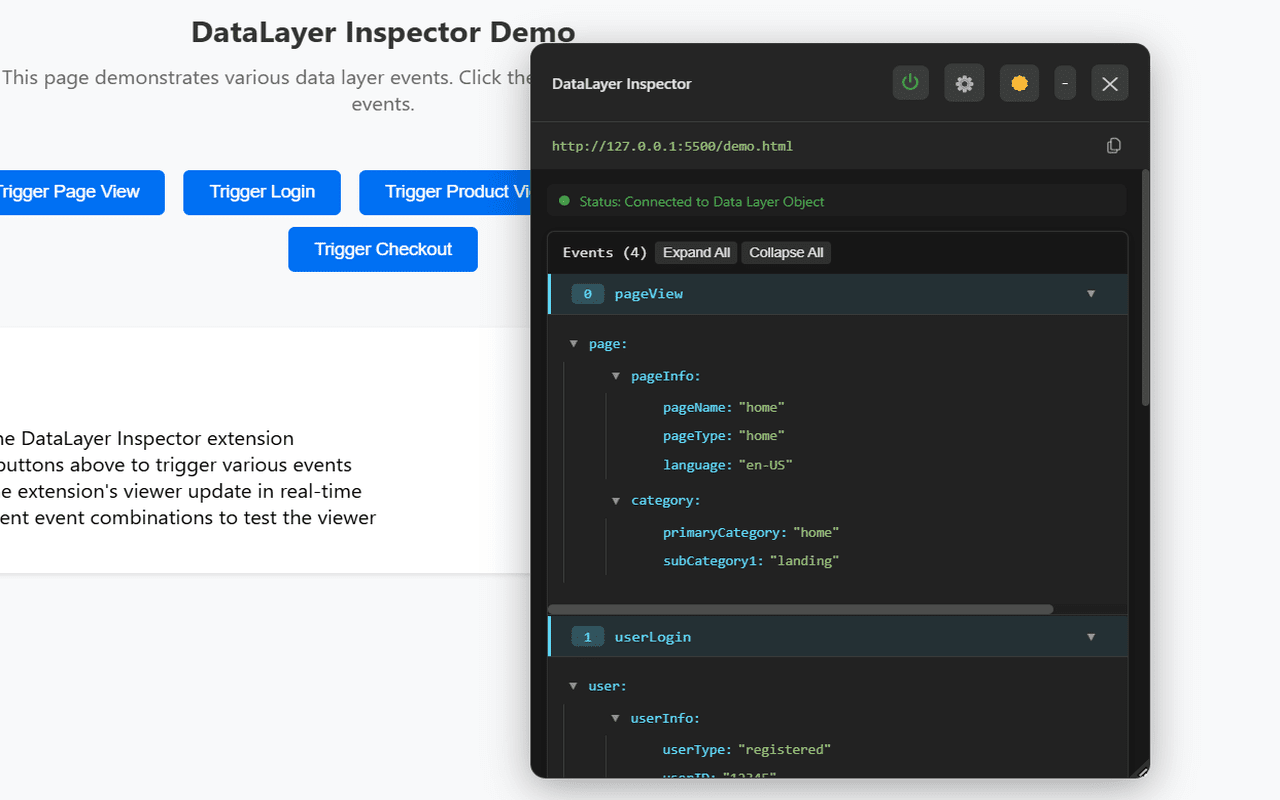Click the pageView event index badge 0

[588, 294]
